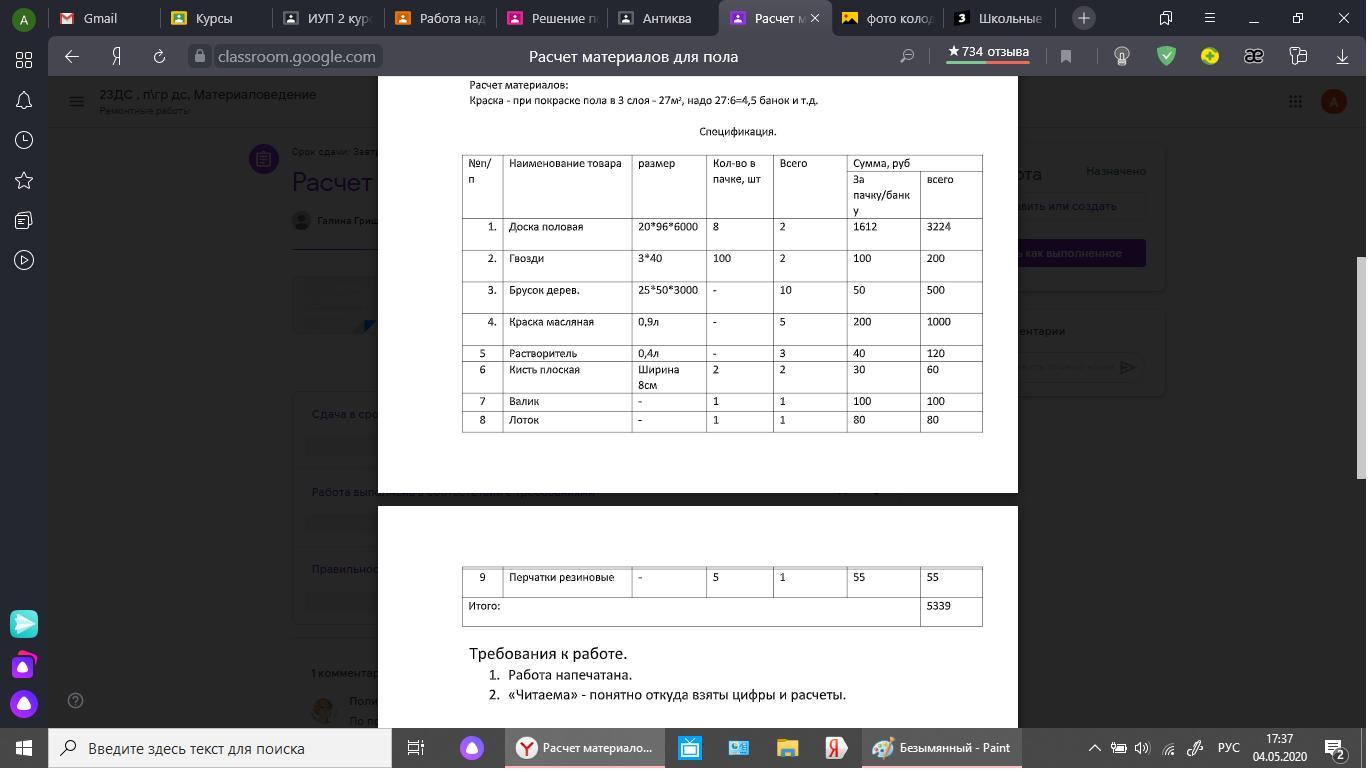Image resolution: width=1372 pixels, height=772 pixels.
Task: Switch to the Антиква tab
Action: [x=662, y=18]
